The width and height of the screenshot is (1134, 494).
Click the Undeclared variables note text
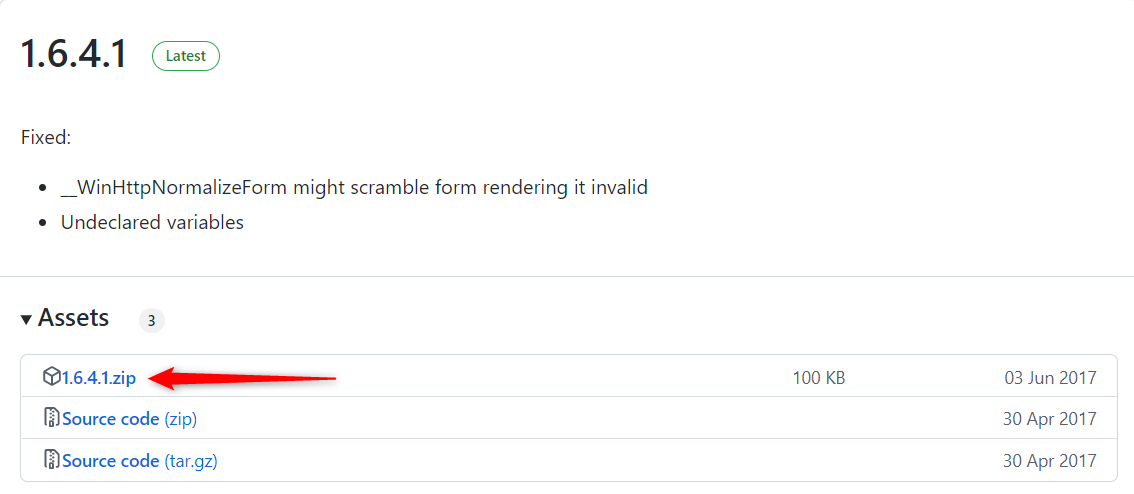[152, 222]
